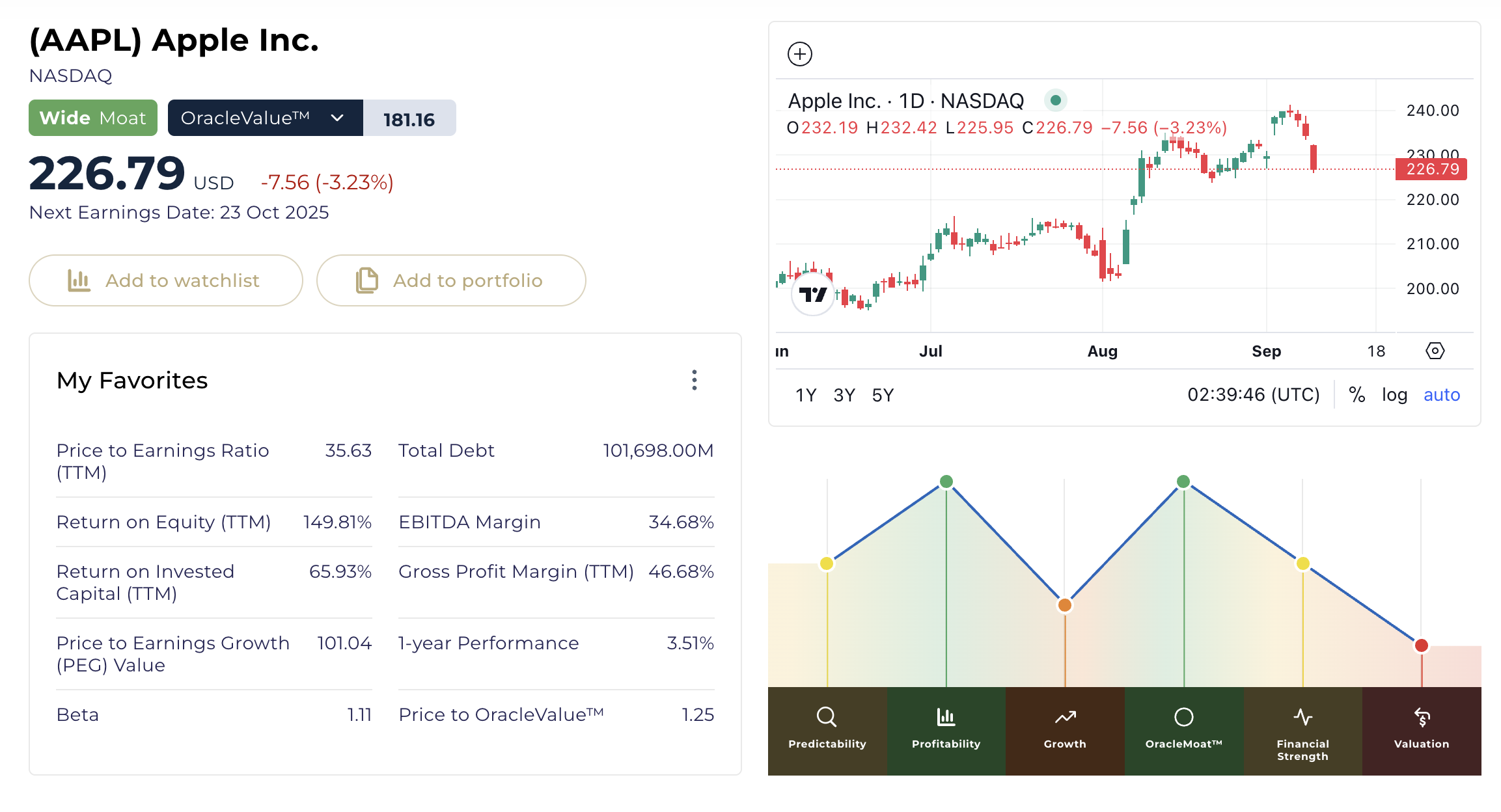Click red Valuation score dot
The image size is (1501, 812).
pos(1422,645)
